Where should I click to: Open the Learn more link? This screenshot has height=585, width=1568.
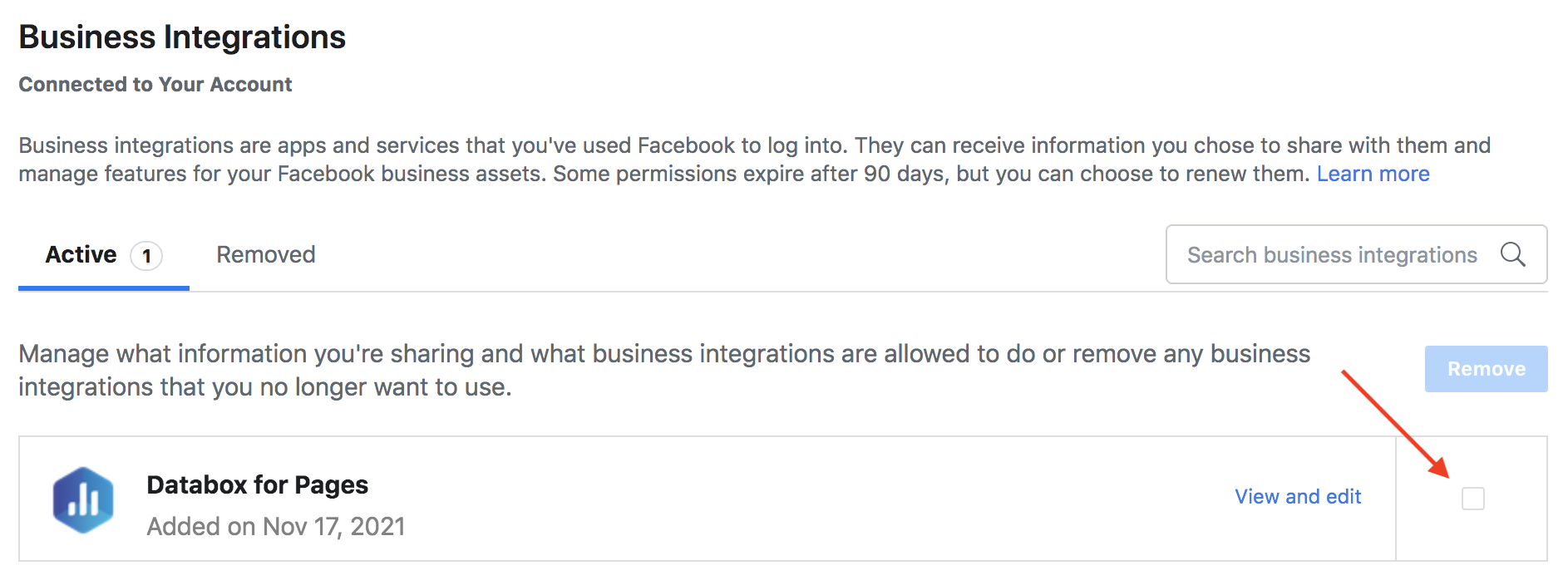(1373, 174)
